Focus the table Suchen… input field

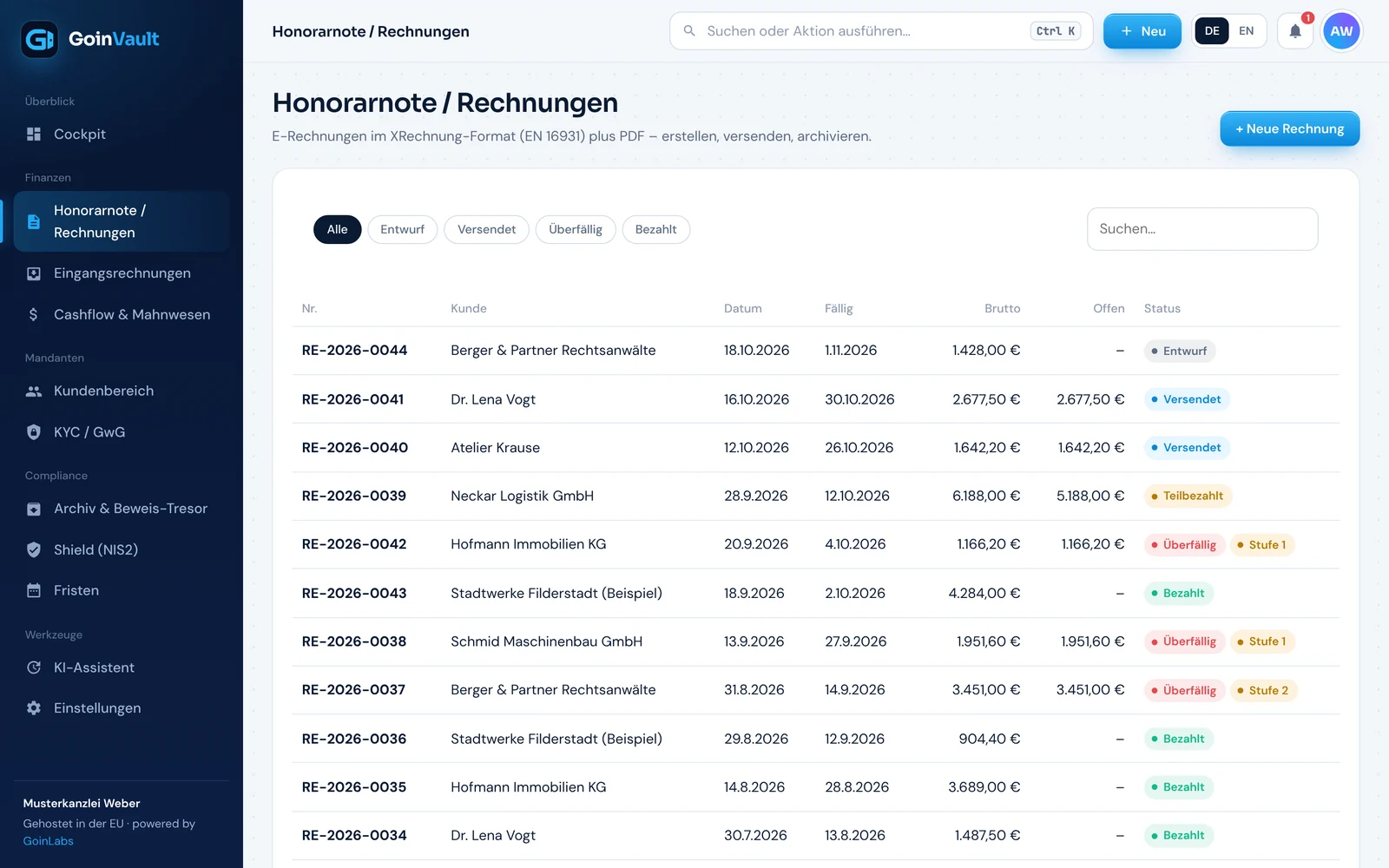pyautogui.click(x=1202, y=229)
